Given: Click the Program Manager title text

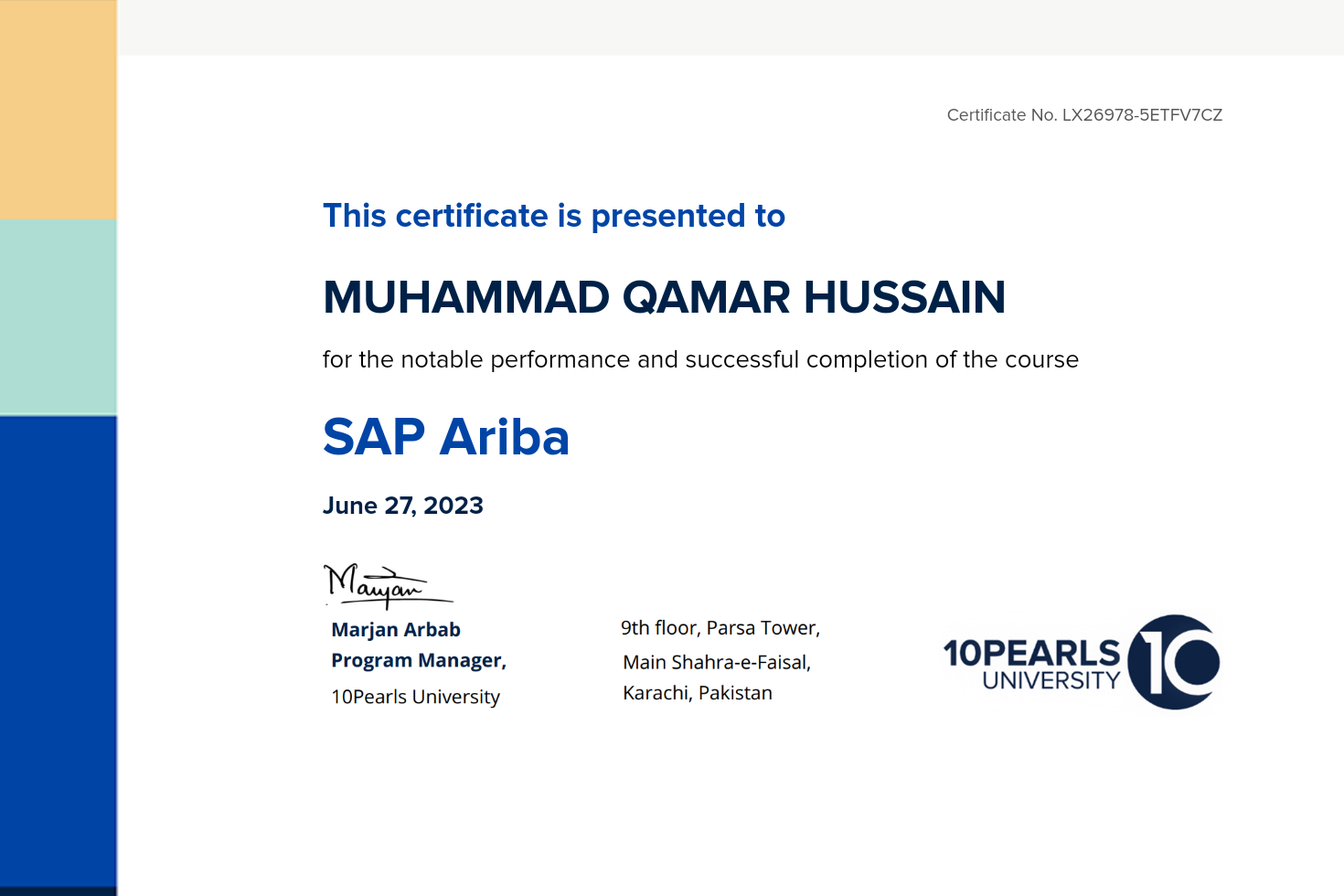Looking at the screenshot, I should (418, 660).
